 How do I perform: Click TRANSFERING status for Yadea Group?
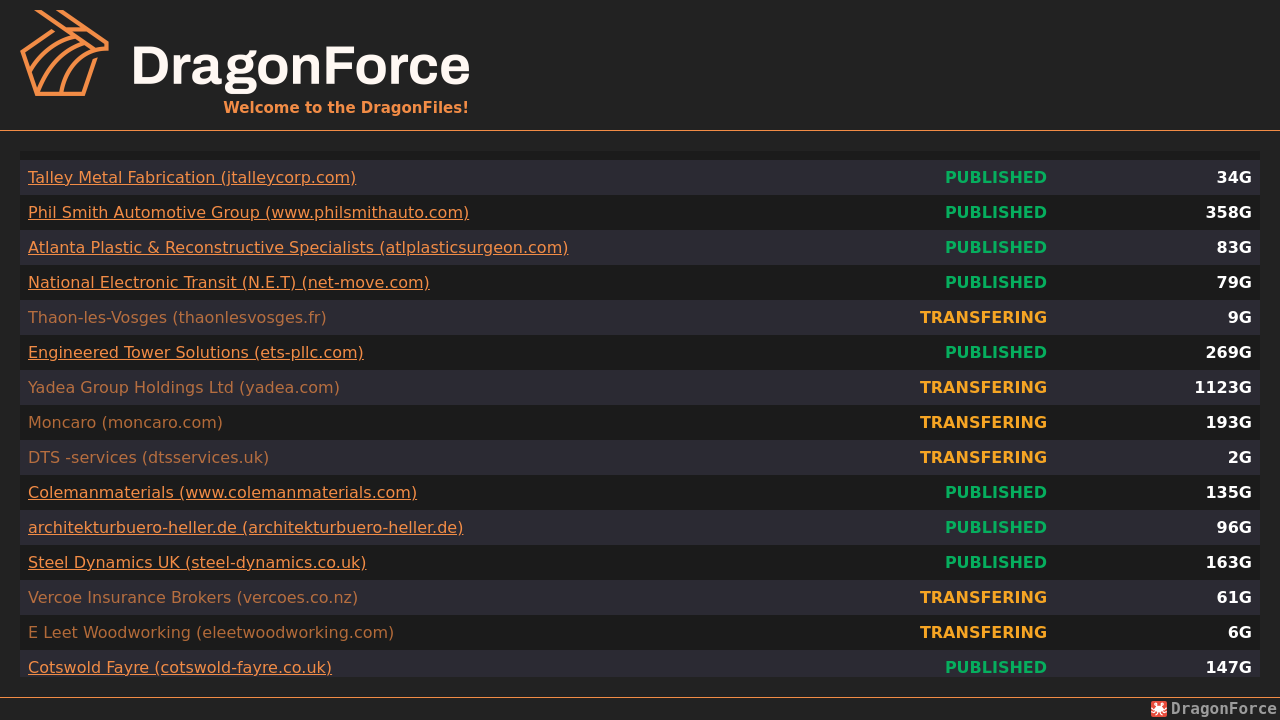[x=983, y=387]
